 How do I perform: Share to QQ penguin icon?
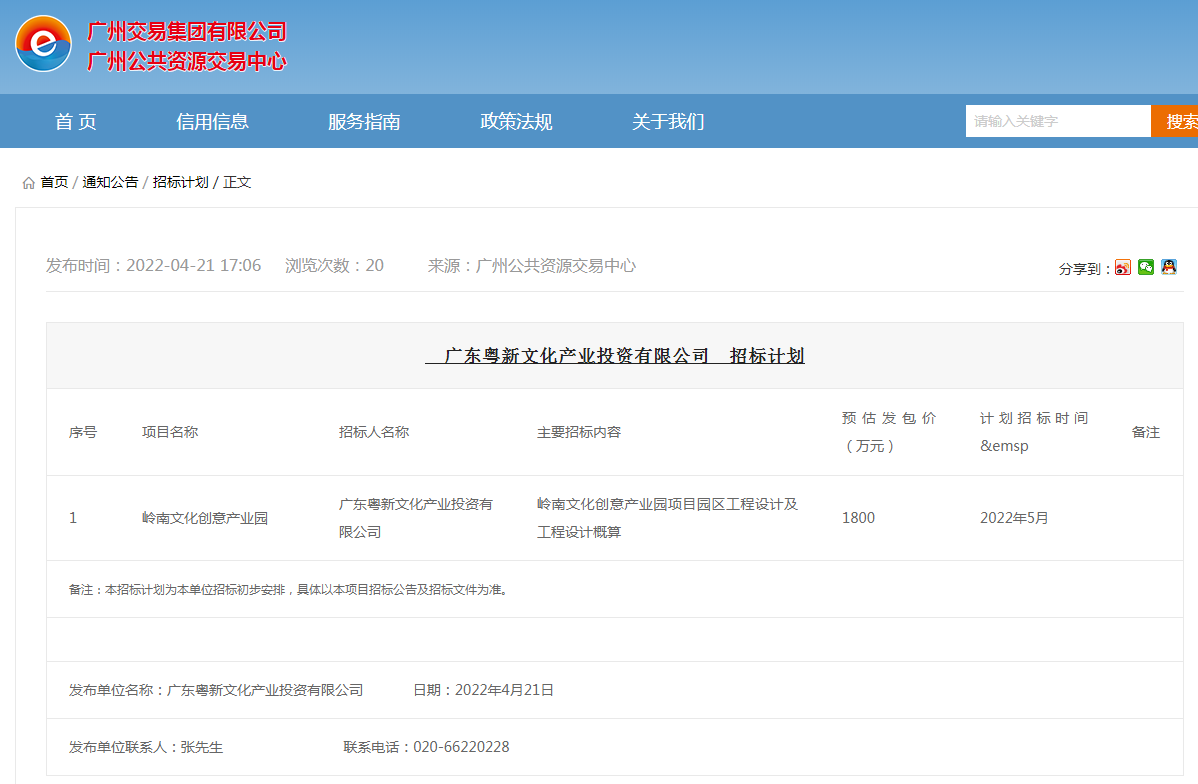pyautogui.click(x=1168, y=267)
